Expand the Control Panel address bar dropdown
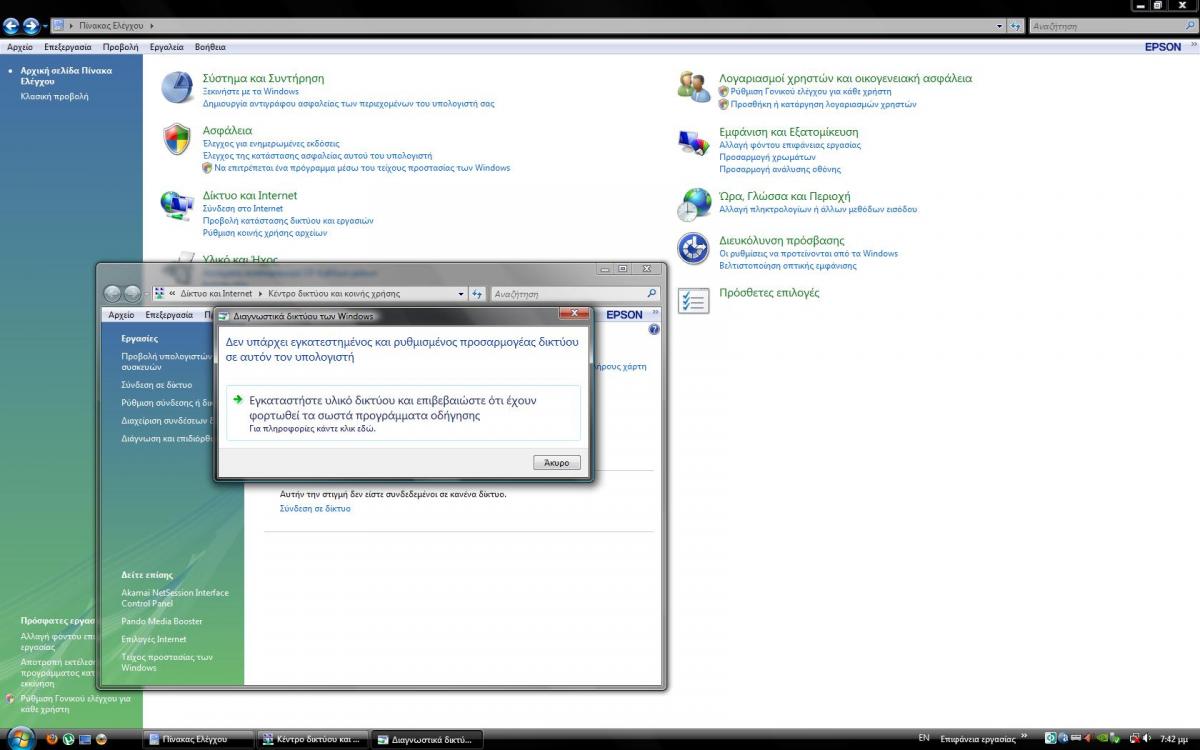Viewport: 1200px width, 750px height. [x=1000, y=25]
